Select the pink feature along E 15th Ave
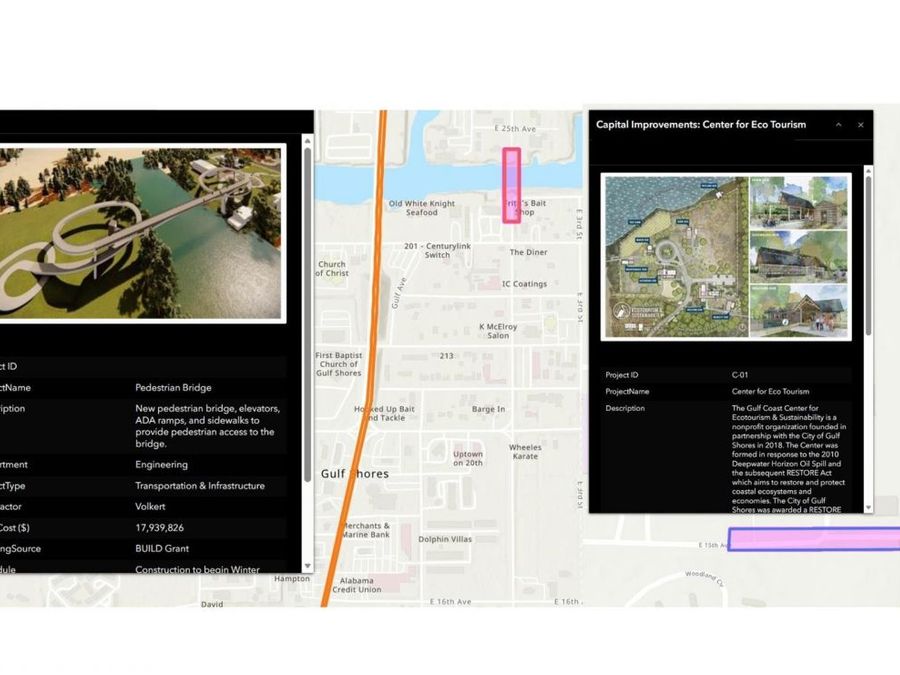Screen dimensions: 900x675 [x=812, y=540]
